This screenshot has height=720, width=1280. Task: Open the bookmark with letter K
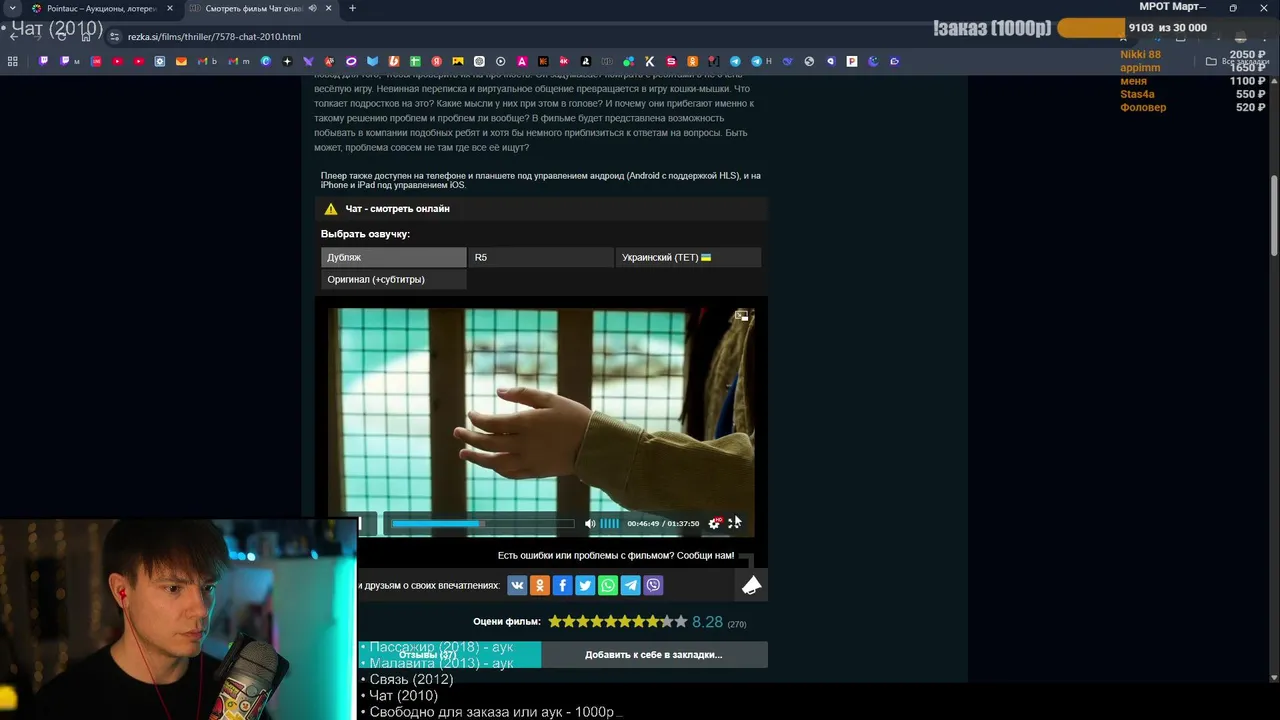click(650, 61)
